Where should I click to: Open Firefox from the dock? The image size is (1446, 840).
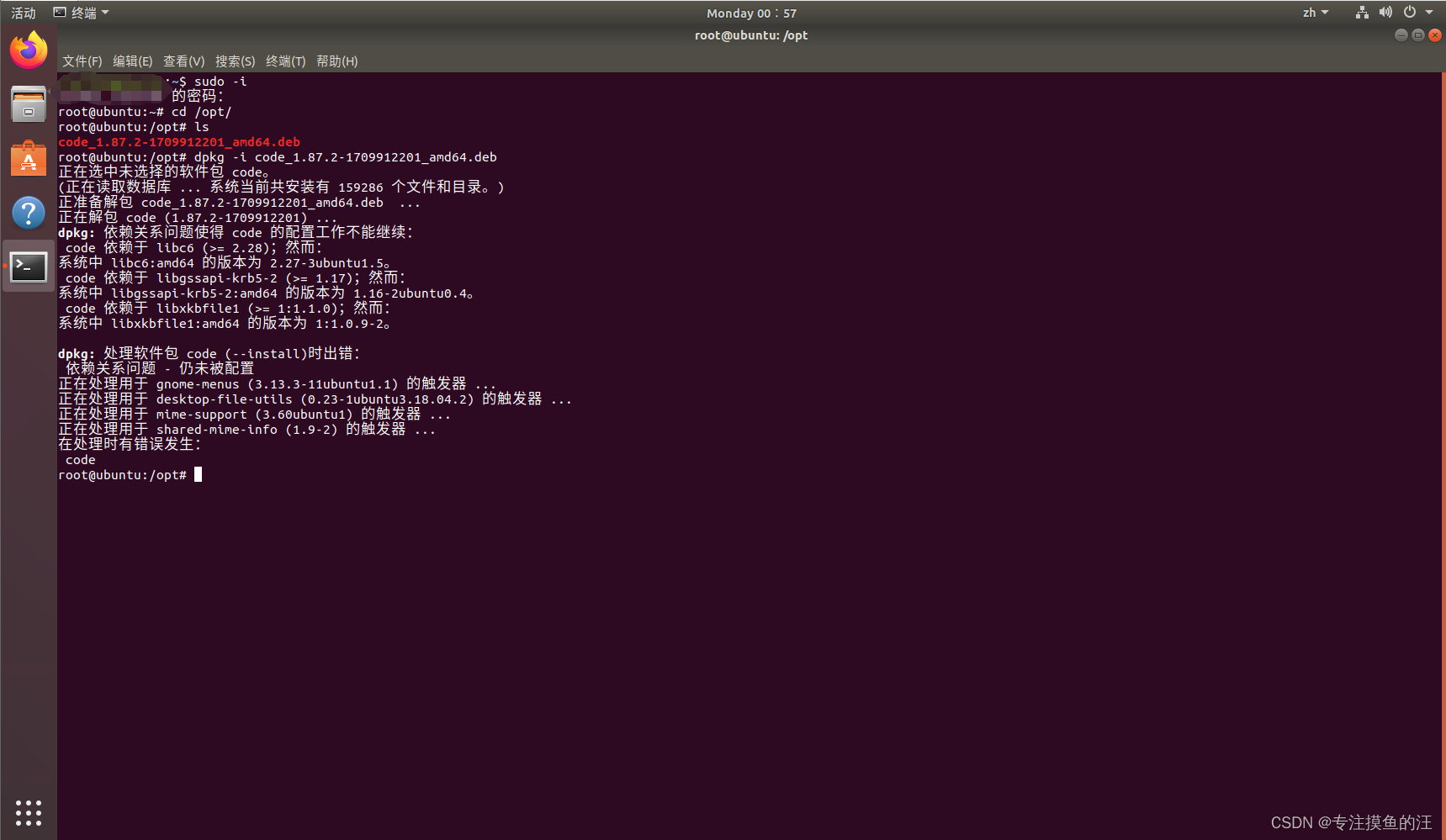29,50
